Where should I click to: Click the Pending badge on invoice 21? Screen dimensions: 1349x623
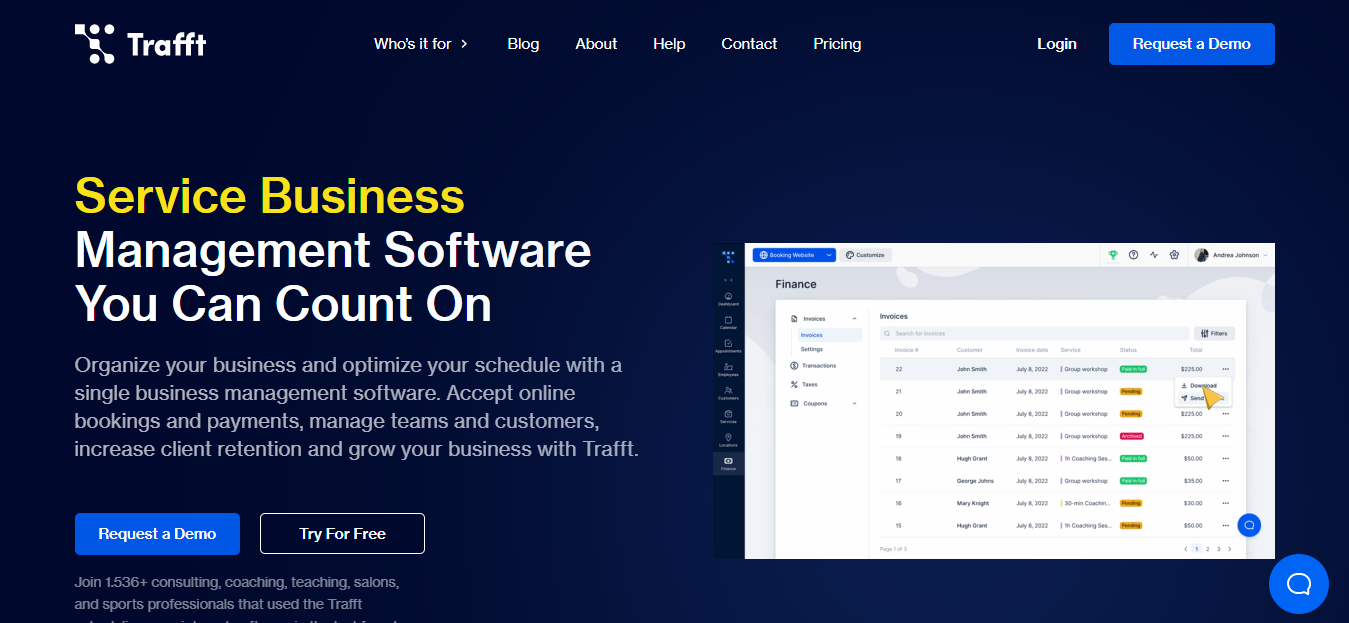[1131, 392]
